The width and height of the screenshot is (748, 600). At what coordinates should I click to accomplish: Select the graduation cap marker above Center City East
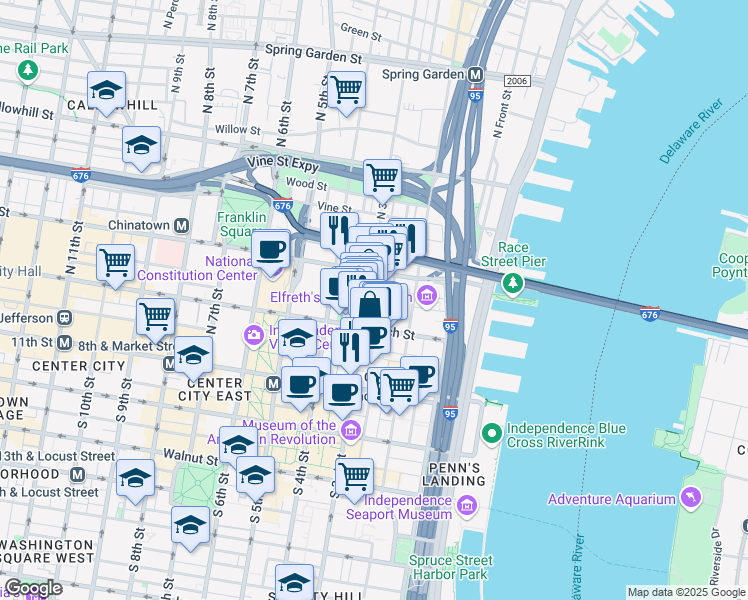[193, 354]
